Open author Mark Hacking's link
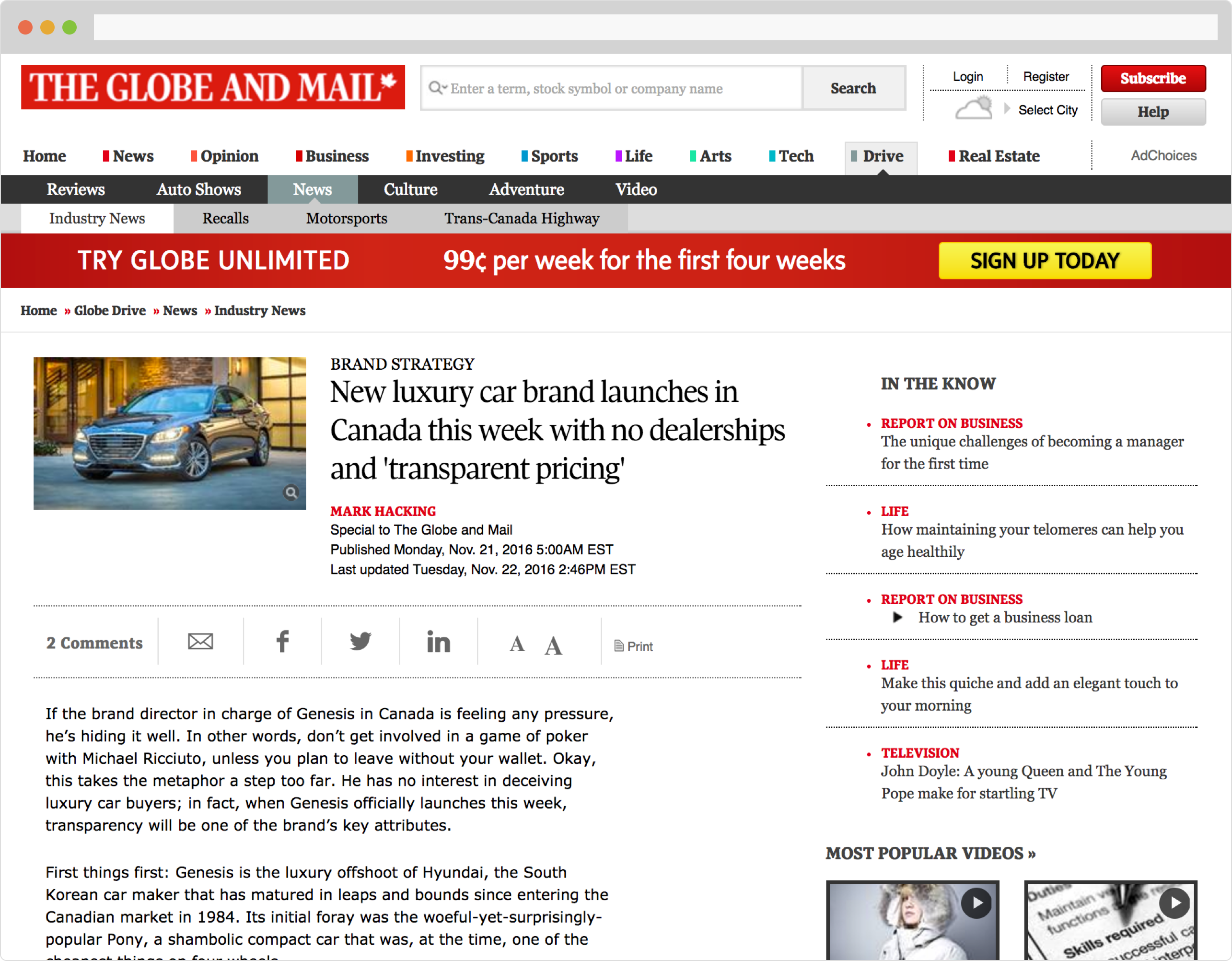This screenshot has height=961, width=1232. click(383, 511)
